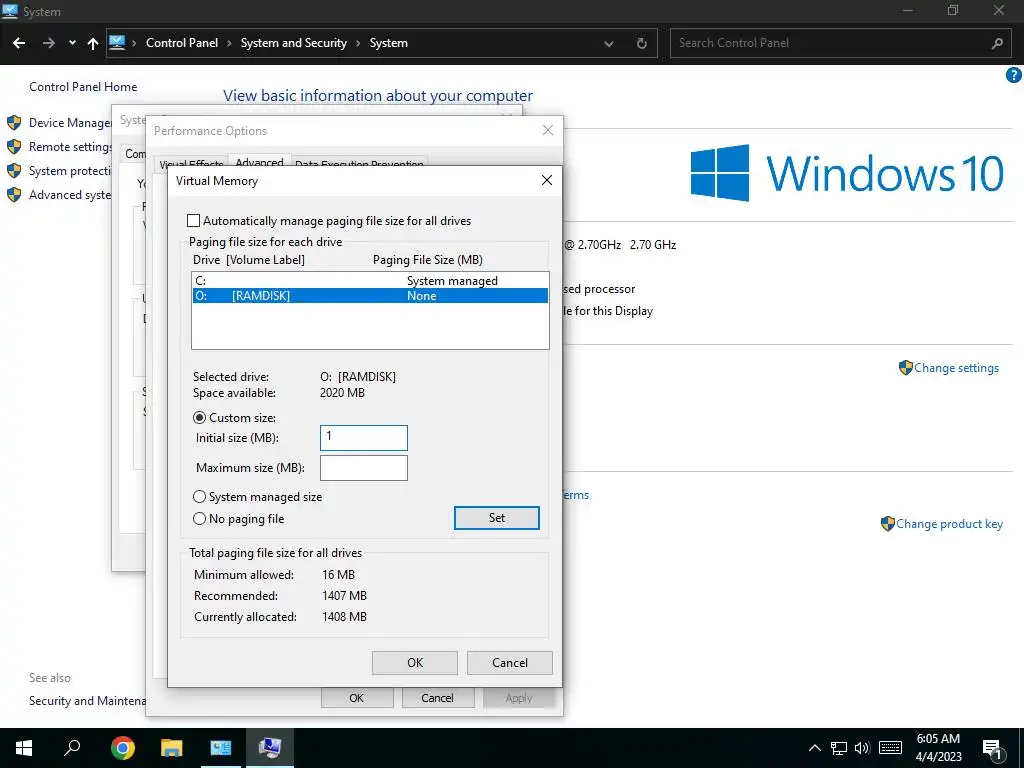Viewport: 1024px width, 768px height.
Task: Click Control Panel breadcrumb
Action: click(x=182, y=43)
